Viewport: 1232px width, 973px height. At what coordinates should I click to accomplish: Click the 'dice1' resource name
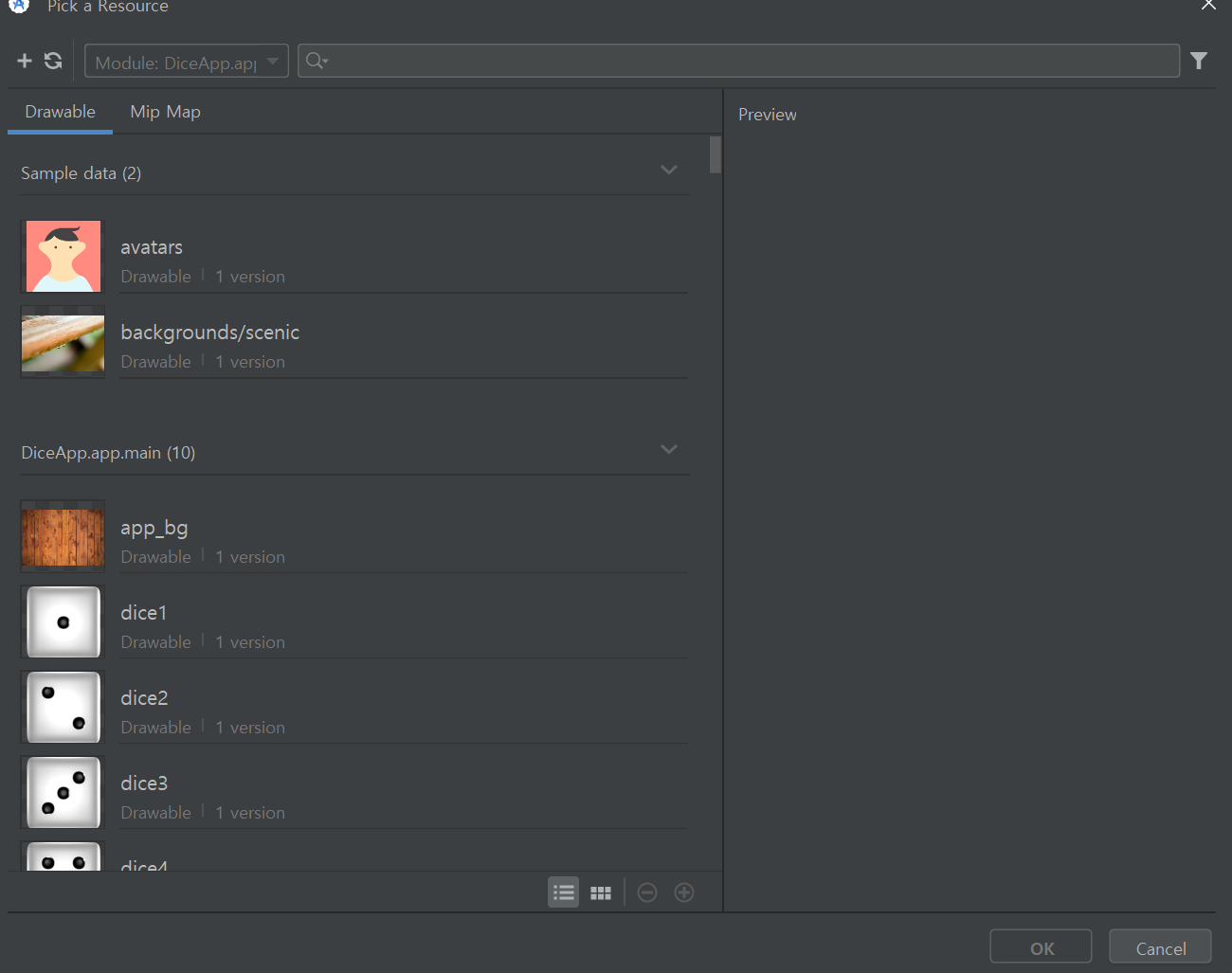(x=144, y=613)
